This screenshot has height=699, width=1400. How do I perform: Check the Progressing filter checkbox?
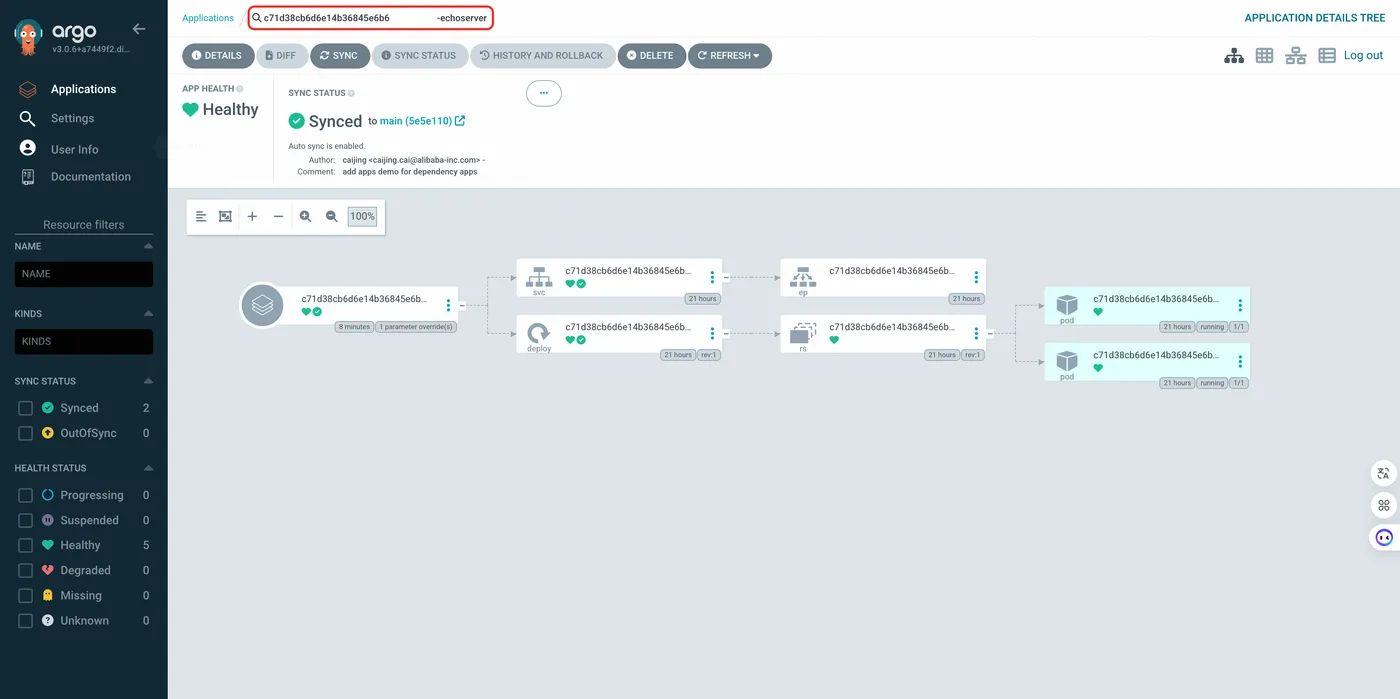[x=26, y=495]
